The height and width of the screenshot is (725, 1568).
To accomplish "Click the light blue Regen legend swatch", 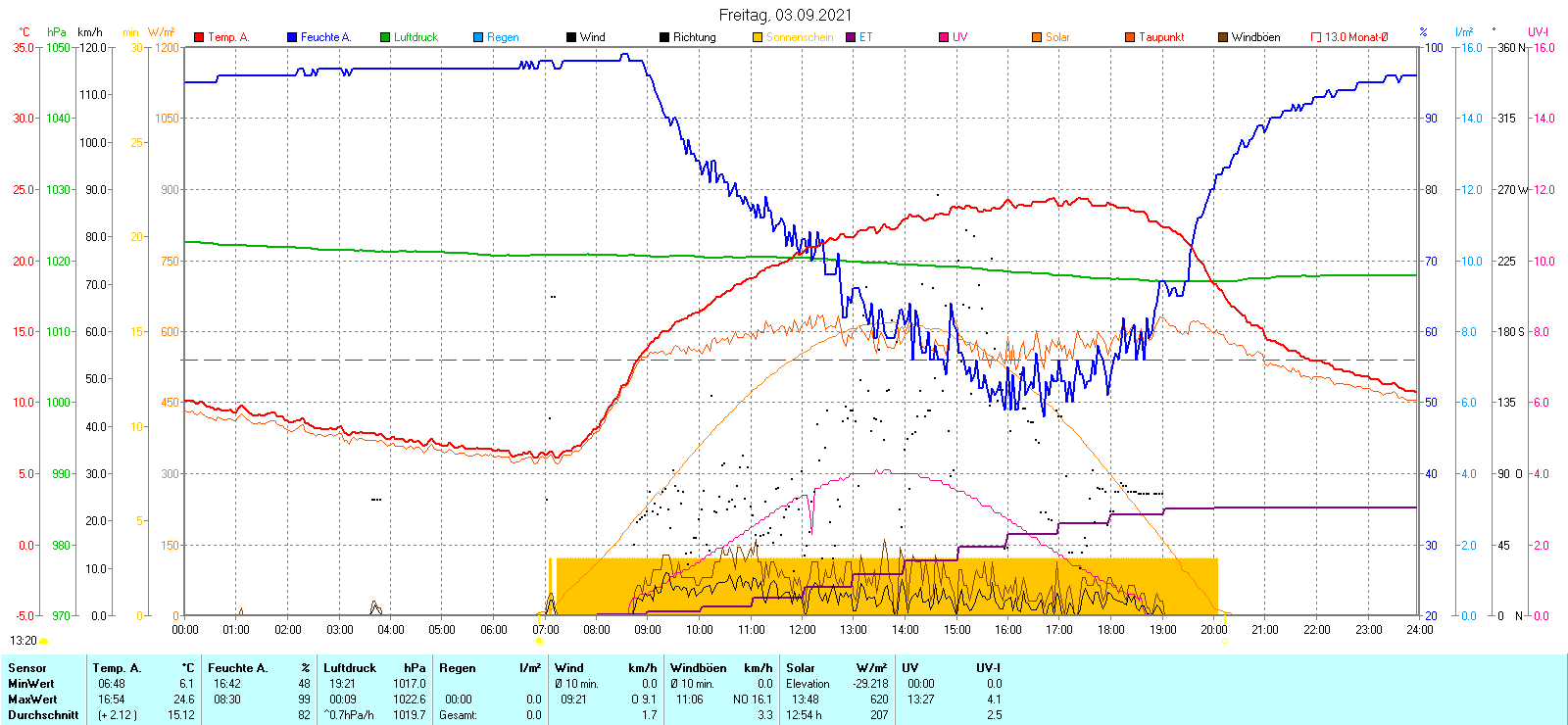I will (478, 37).
